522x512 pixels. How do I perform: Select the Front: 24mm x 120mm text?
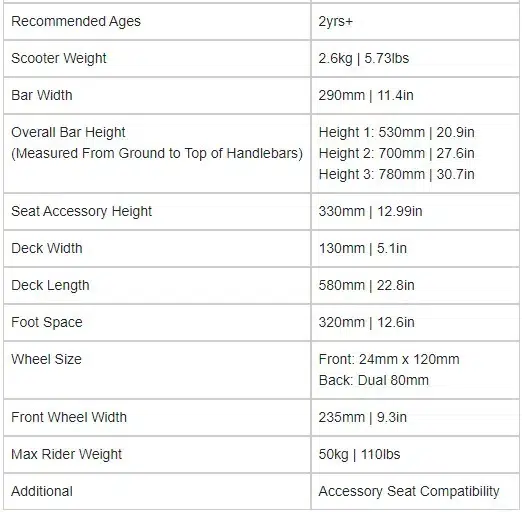(389, 359)
